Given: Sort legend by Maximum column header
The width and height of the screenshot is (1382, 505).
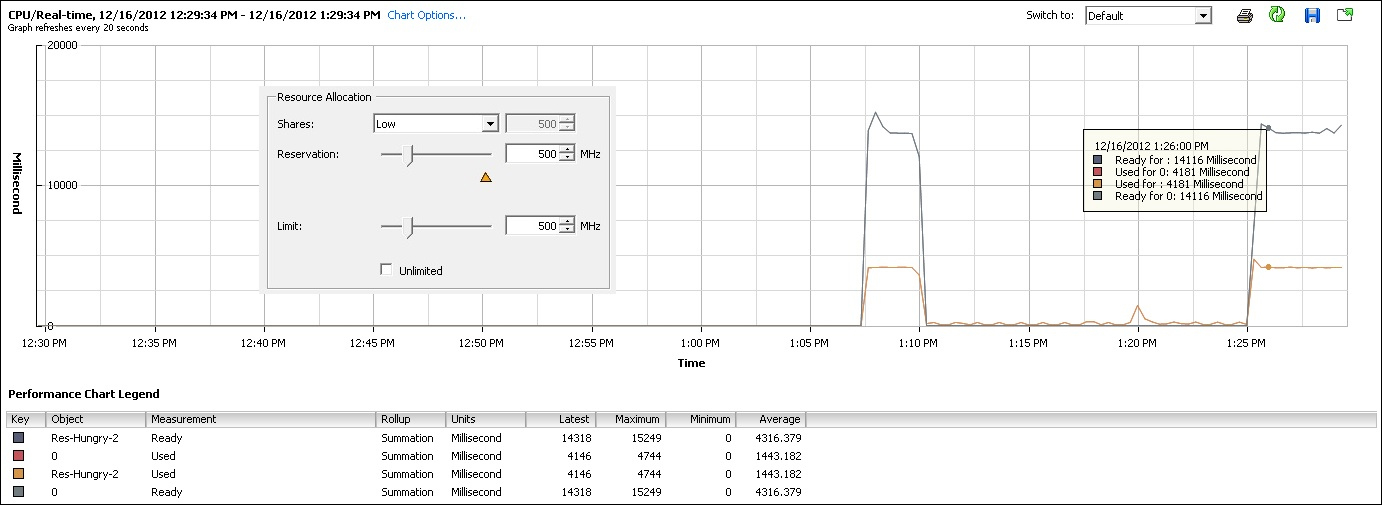Looking at the screenshot, I should click(x=631, y=419).
